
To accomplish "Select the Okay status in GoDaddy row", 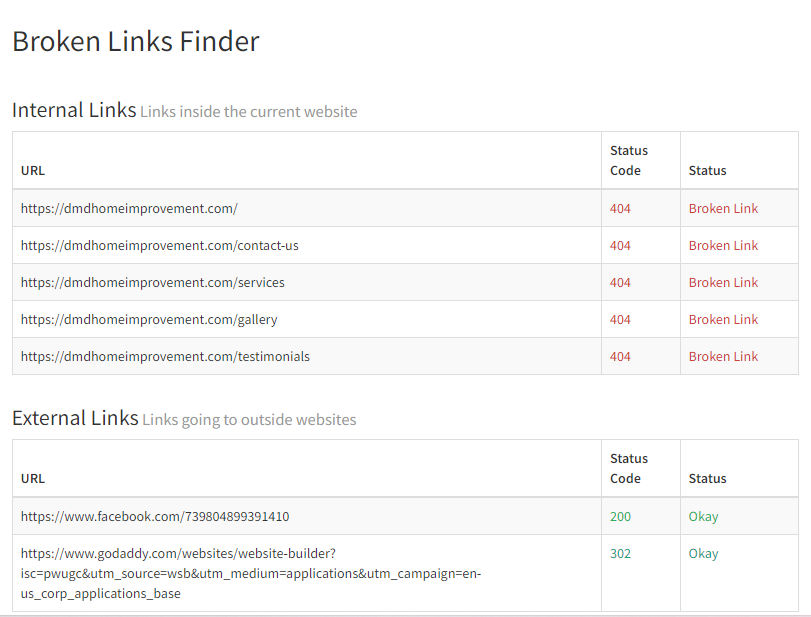I will click(703, 554).
